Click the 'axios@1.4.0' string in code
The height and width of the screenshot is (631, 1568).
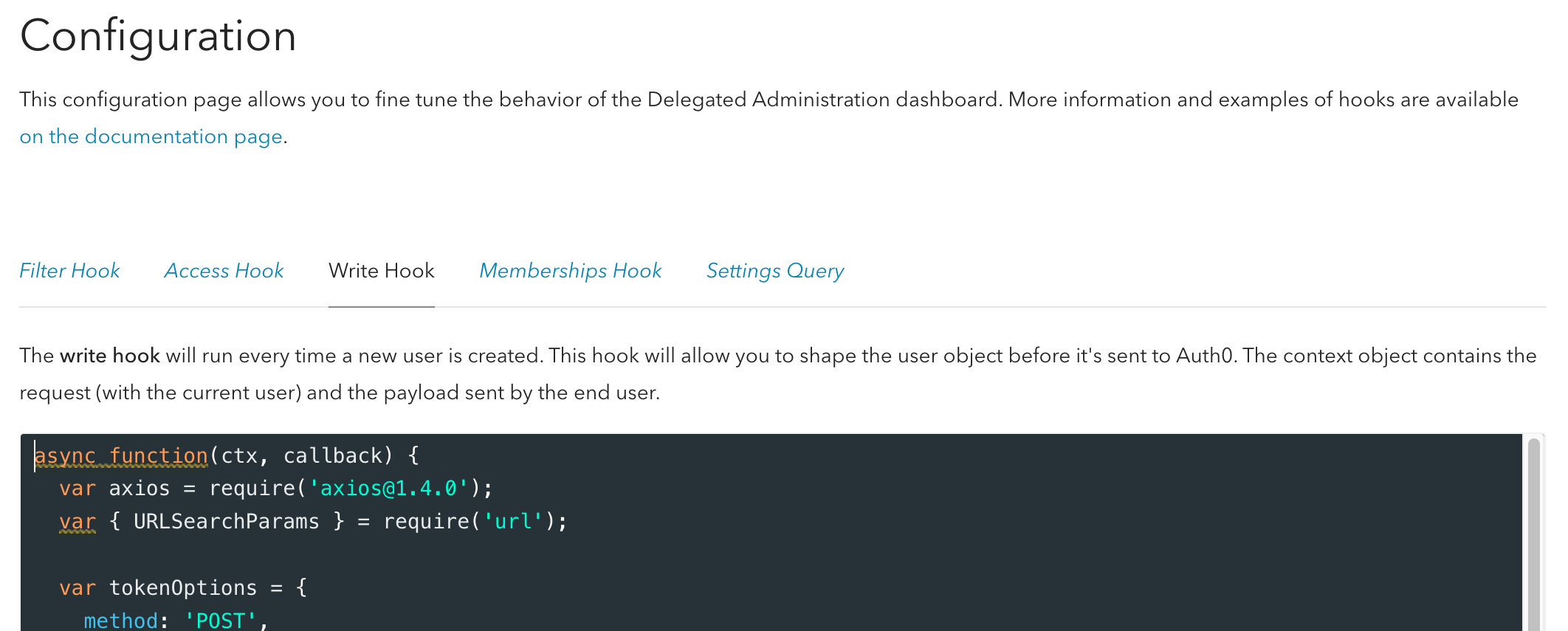pyautogui.click(x=388, y=489)
